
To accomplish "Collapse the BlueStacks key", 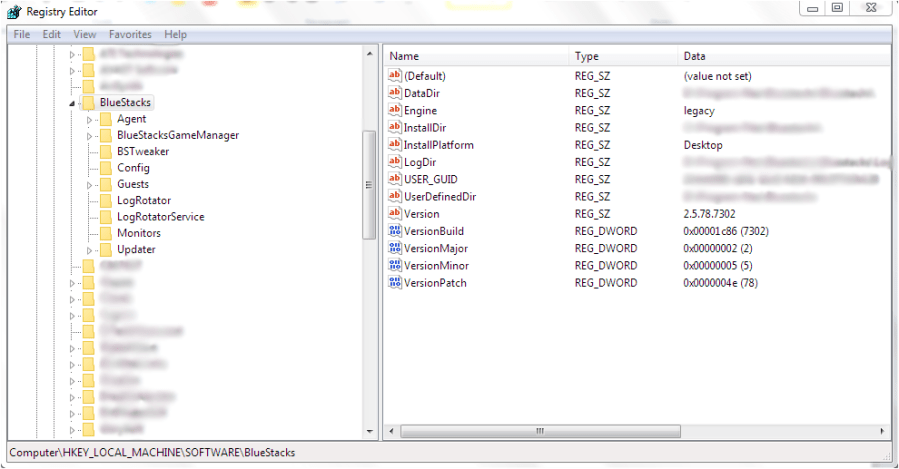I will click(x=72, y=103).
